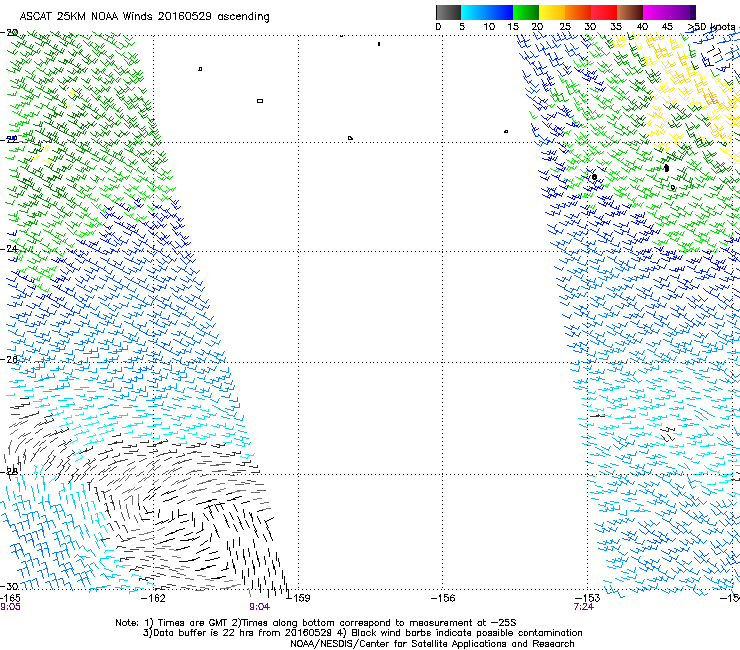
Task: Click the circular island outline near -153, -22.6
Action: 594,177
